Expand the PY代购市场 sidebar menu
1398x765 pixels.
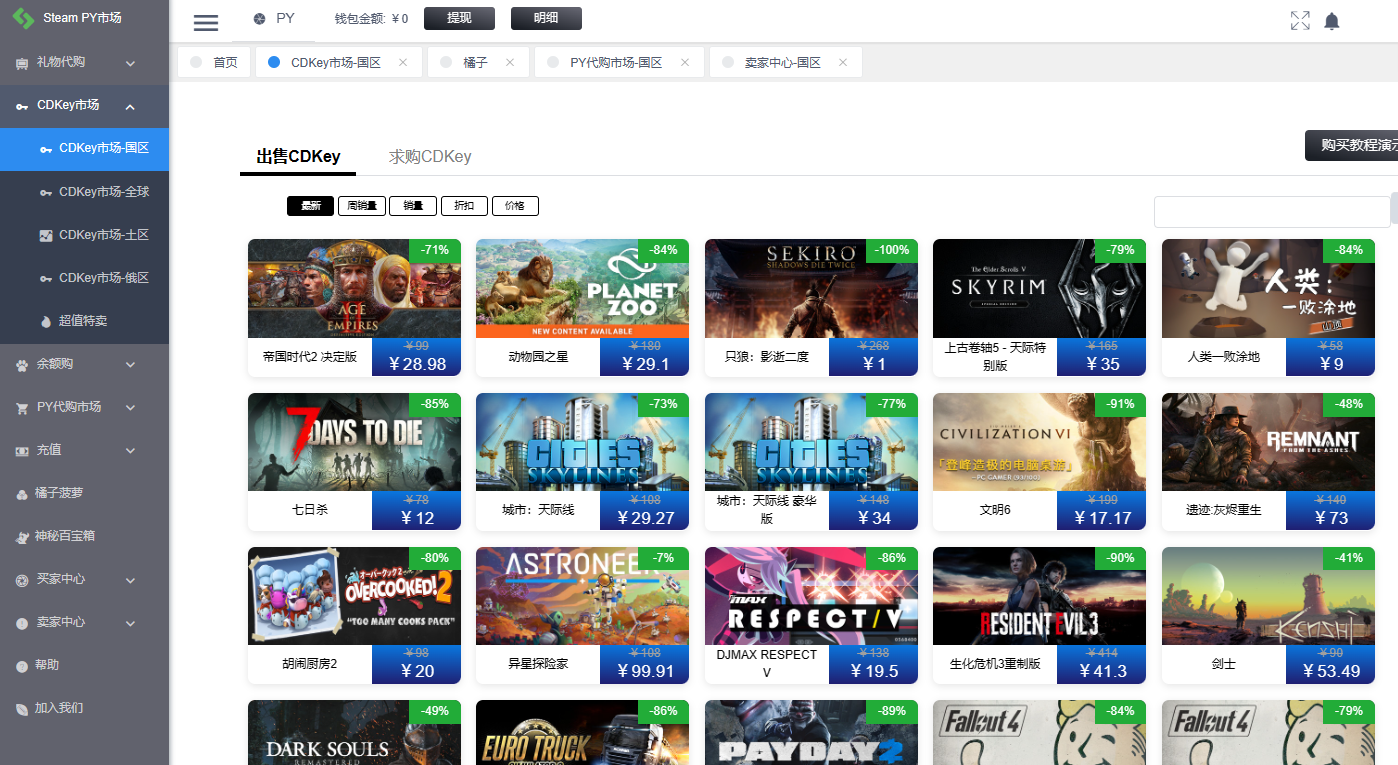click(130, 408)
